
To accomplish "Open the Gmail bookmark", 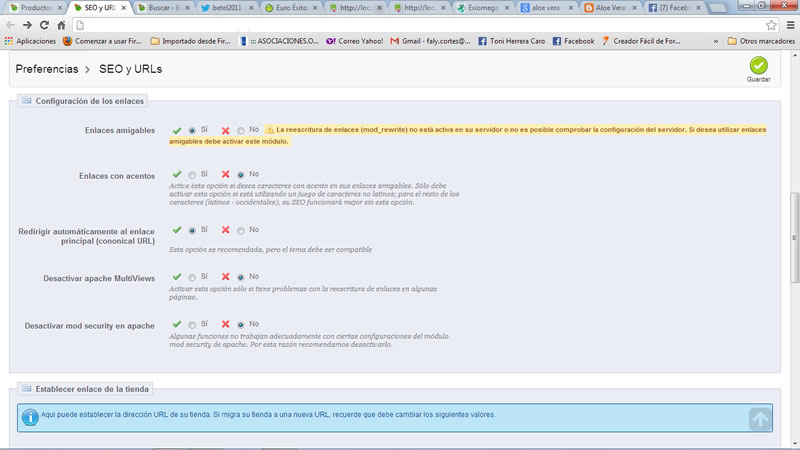I will [x=430, y=41].
